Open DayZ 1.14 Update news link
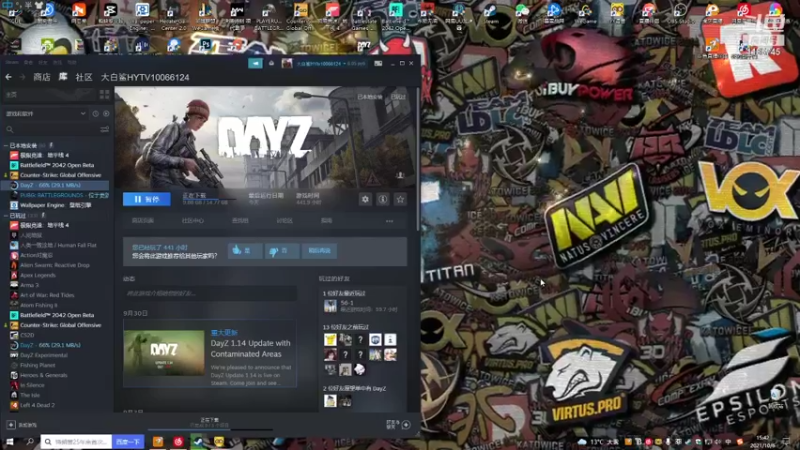 tap(251, 348)
